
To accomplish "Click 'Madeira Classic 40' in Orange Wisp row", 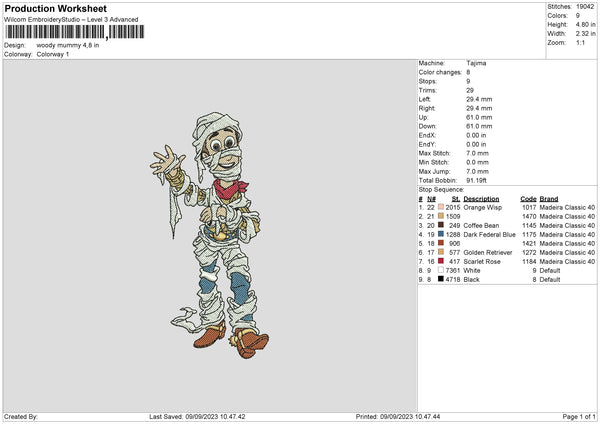I will 567,207.
